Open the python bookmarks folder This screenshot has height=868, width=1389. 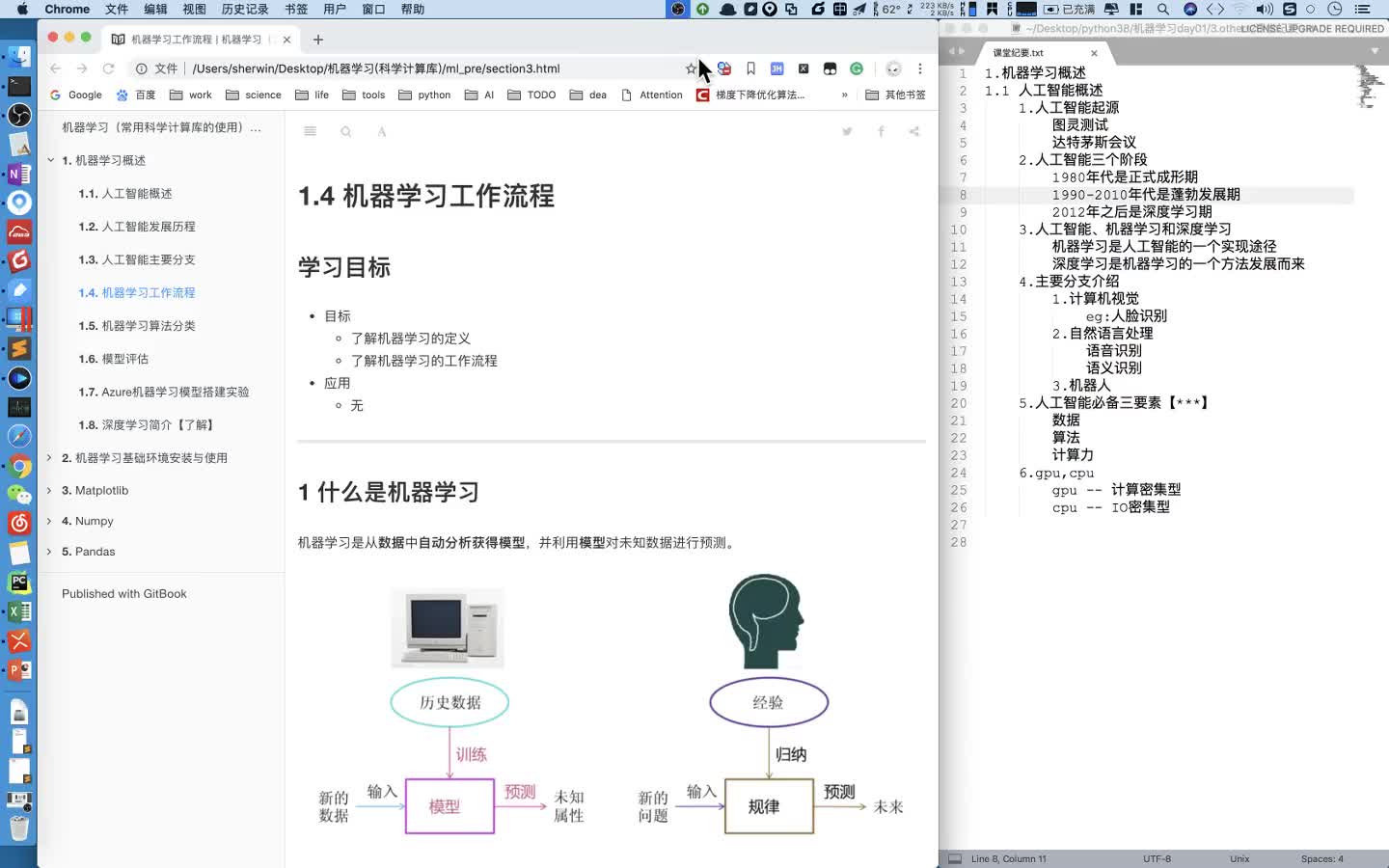pyautogui.click(x=424, y=95)
